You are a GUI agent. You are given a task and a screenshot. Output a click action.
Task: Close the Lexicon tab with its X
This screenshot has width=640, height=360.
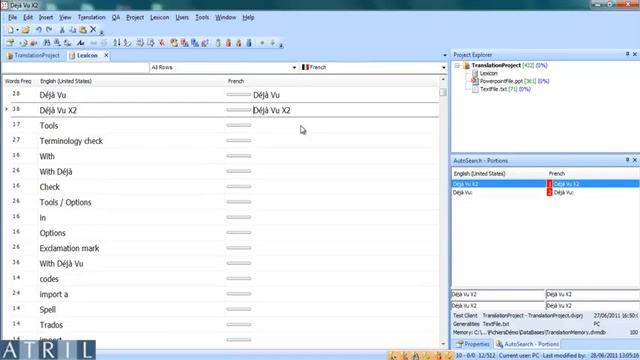(x=106, y=55)
